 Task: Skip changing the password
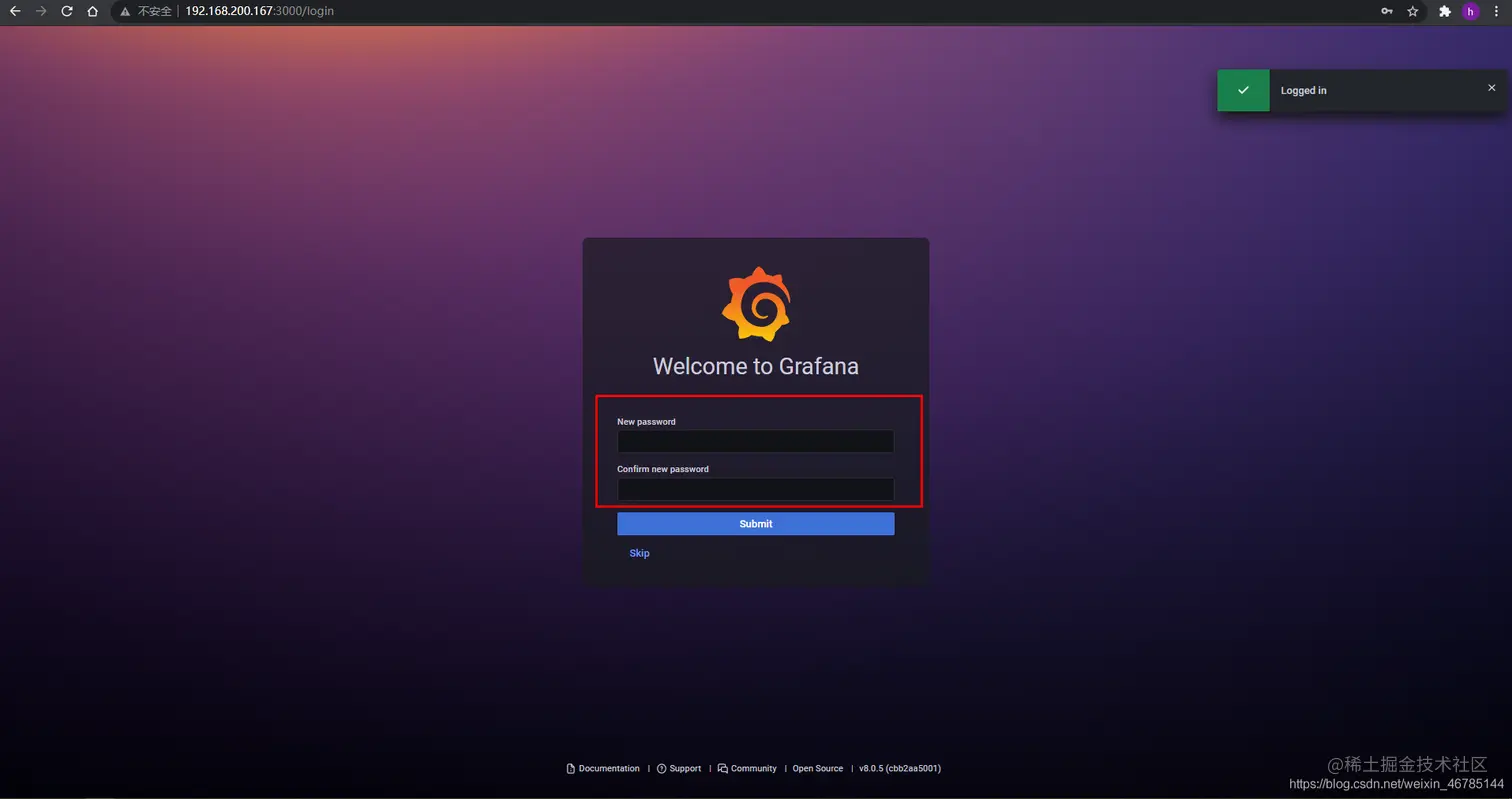click(639, 553)
